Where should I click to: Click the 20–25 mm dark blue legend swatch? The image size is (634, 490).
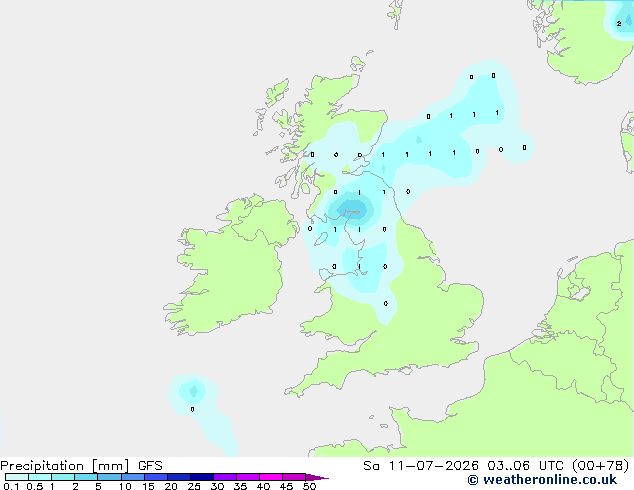pos(178,477)
